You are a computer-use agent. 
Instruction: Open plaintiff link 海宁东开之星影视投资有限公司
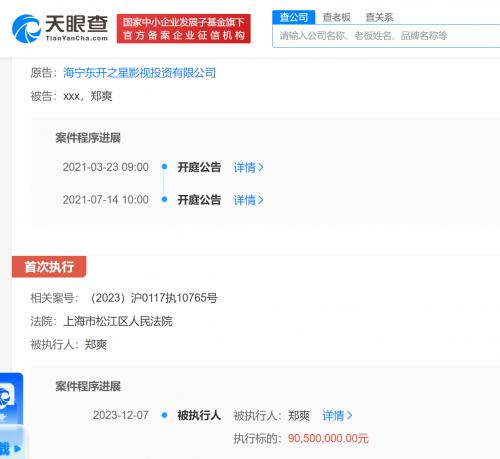click(139, 73)
